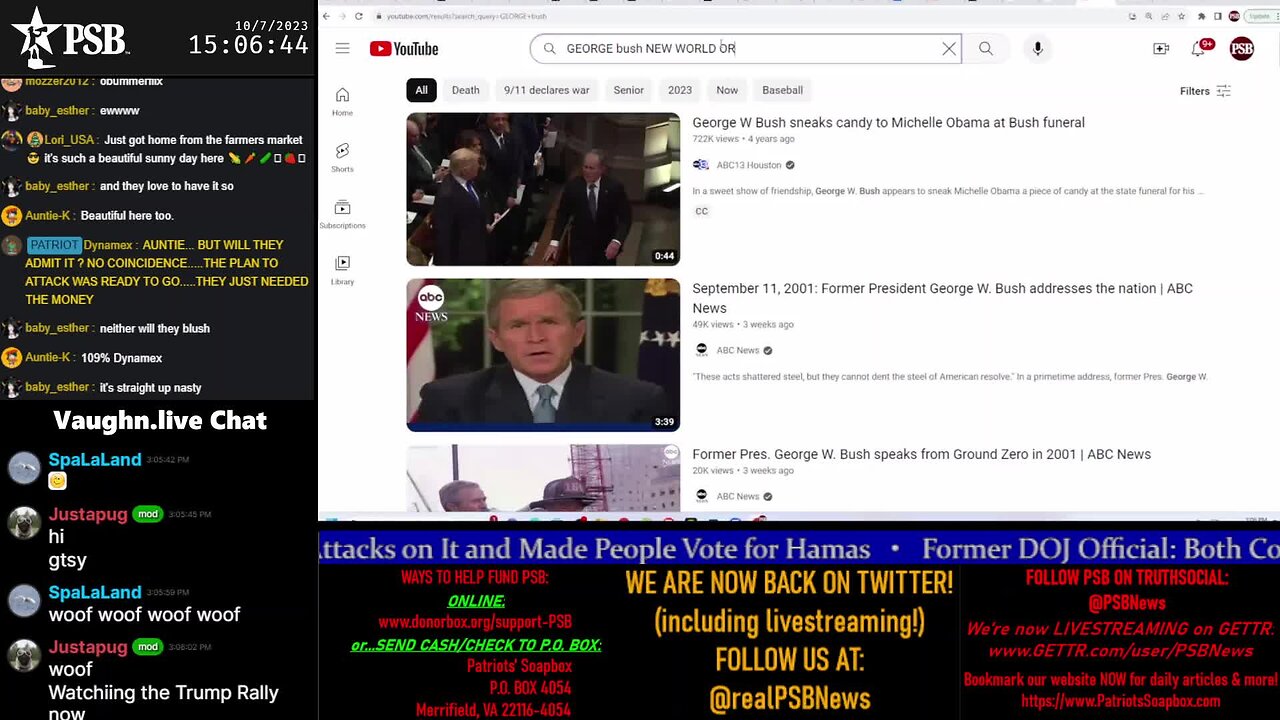Start voice search with the microphone icon

pos(1037,49)
